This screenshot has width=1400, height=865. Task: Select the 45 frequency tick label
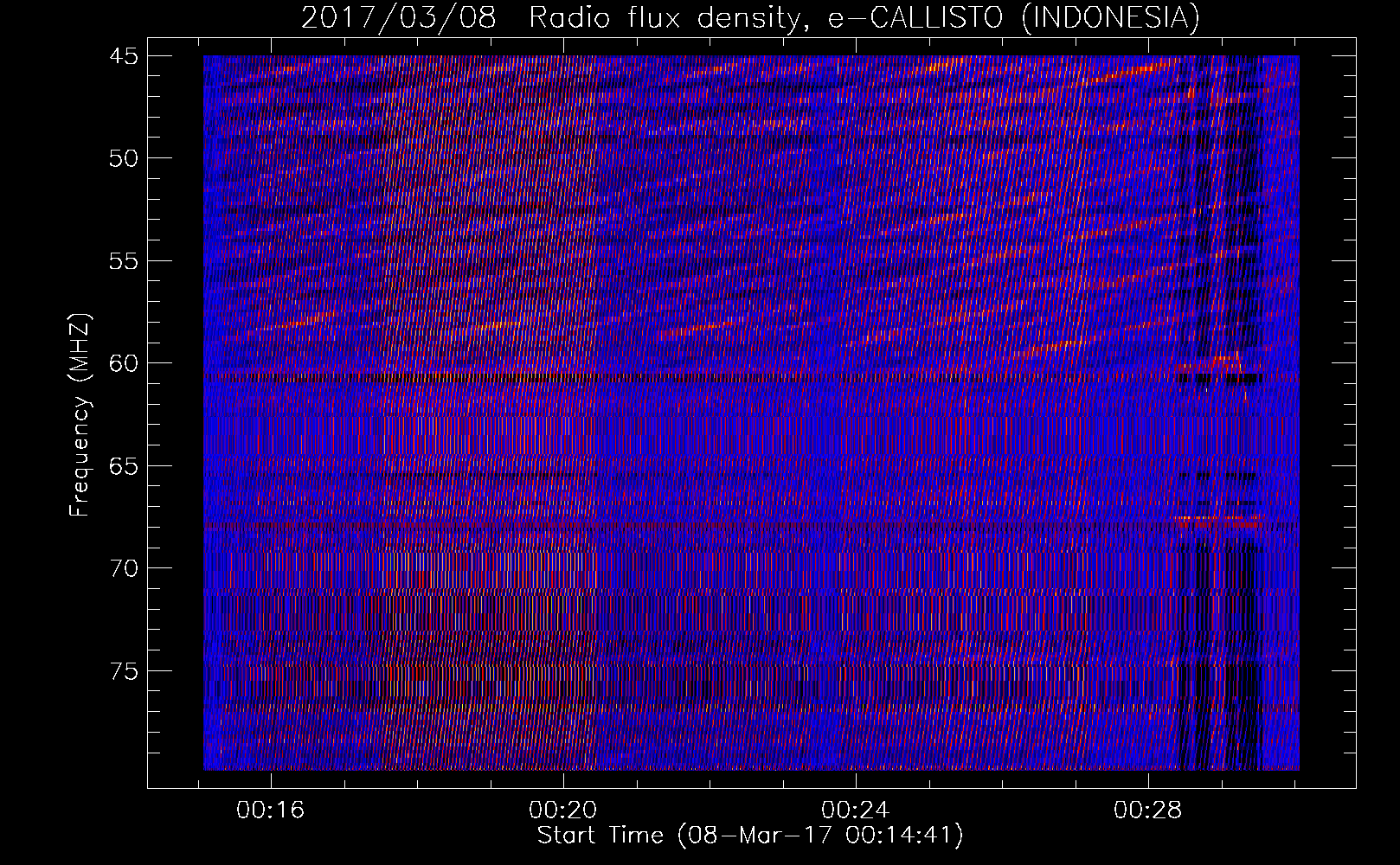click(123, 56)
